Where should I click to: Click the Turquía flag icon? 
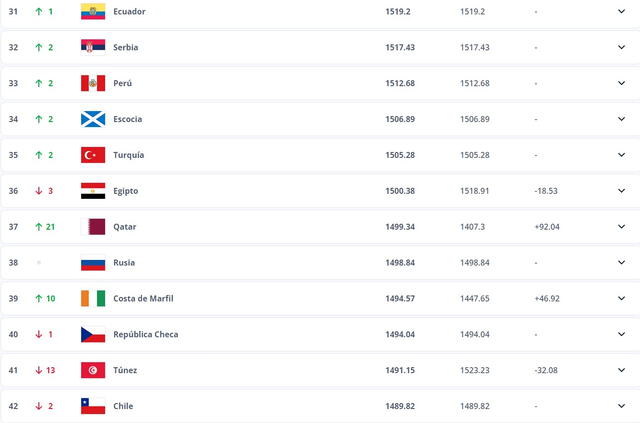93,155
